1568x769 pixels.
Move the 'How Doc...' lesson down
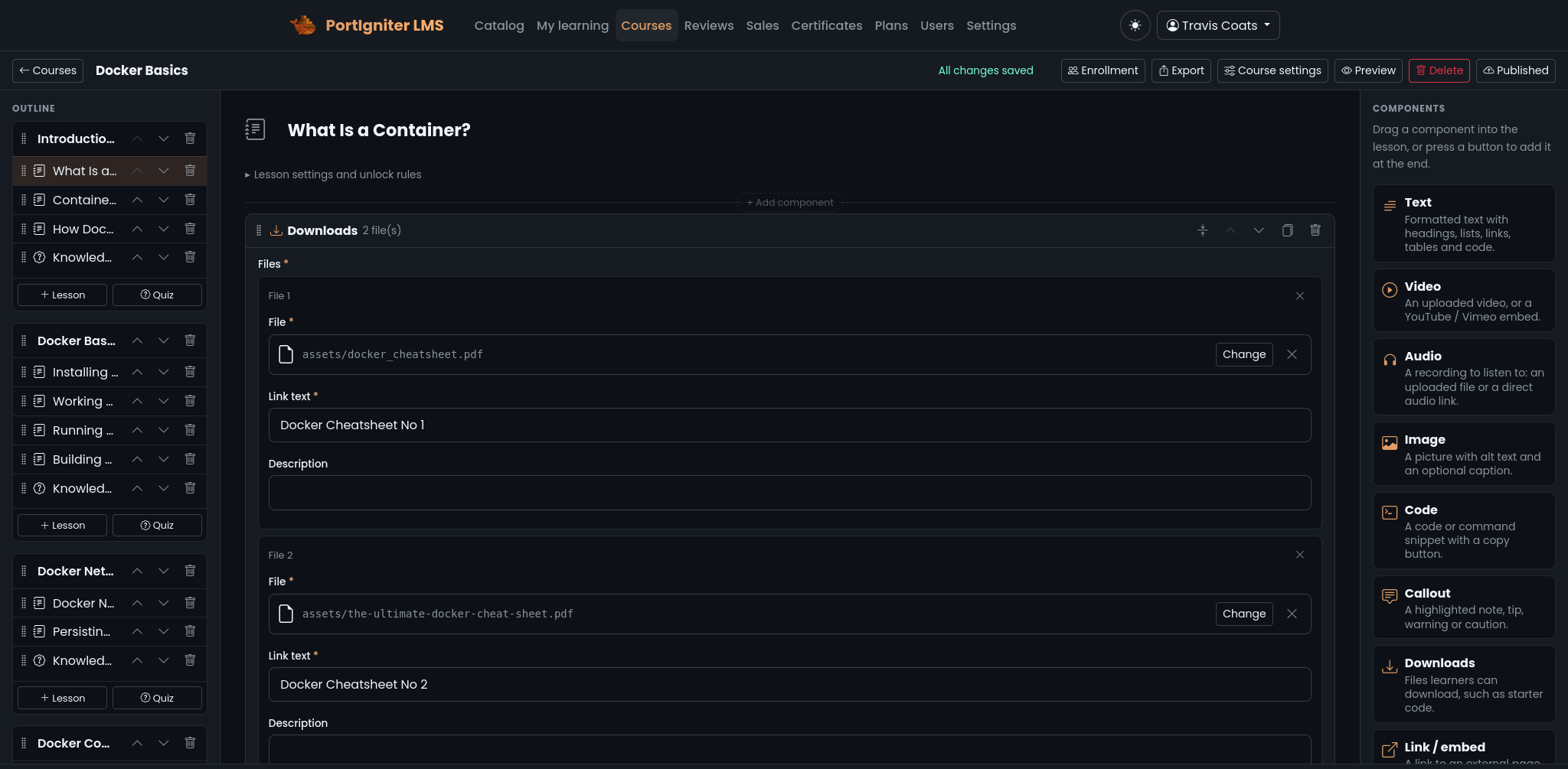(x=163, y=229)
